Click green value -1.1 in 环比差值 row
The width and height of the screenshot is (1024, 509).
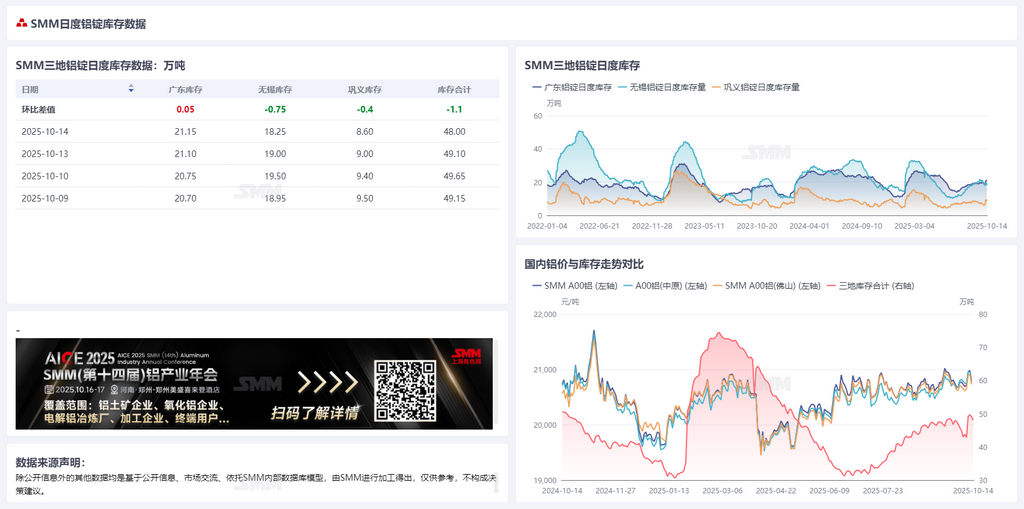click(x=455, y=110)
